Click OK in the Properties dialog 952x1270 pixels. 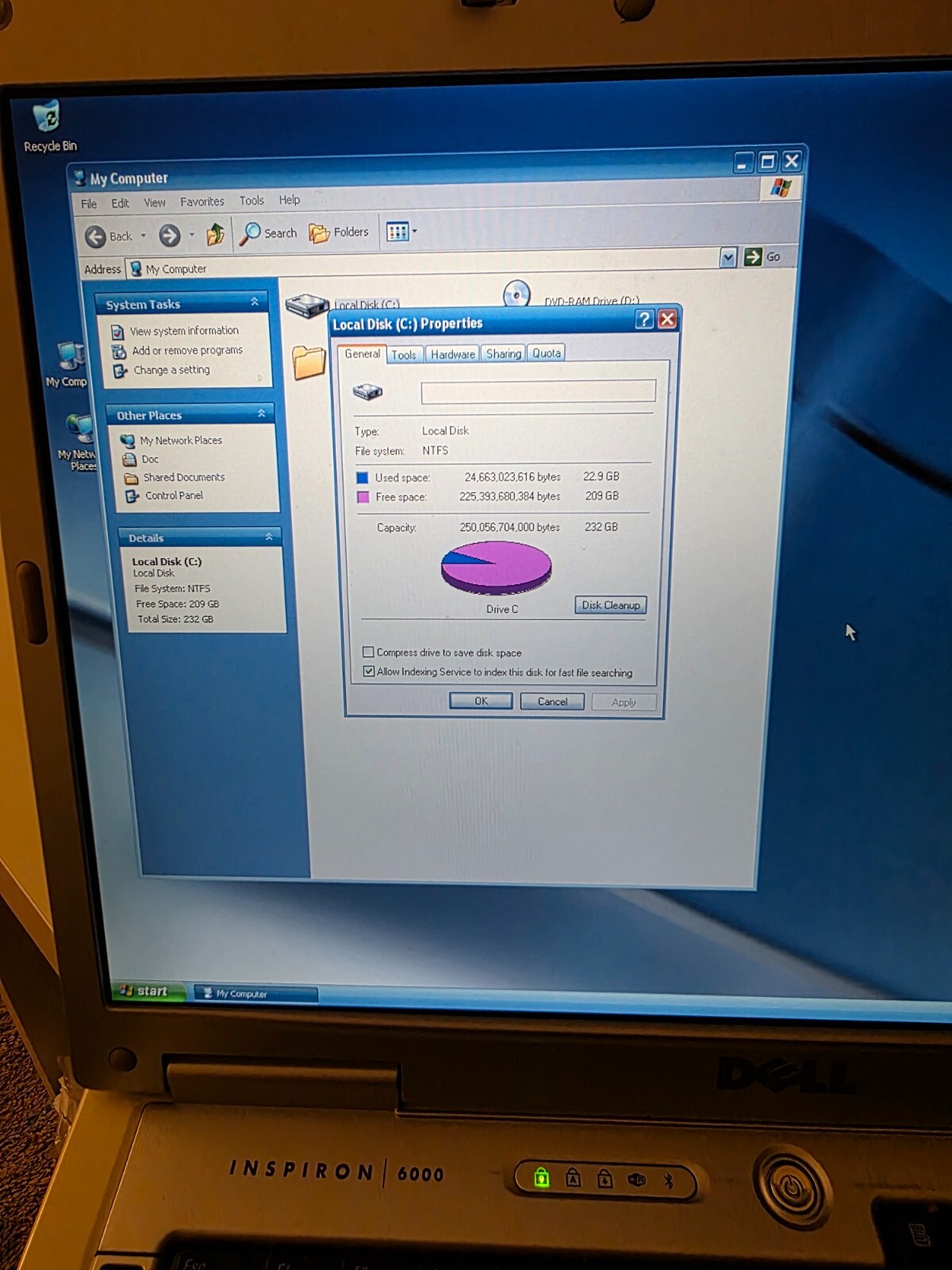(x=481, y=701)
